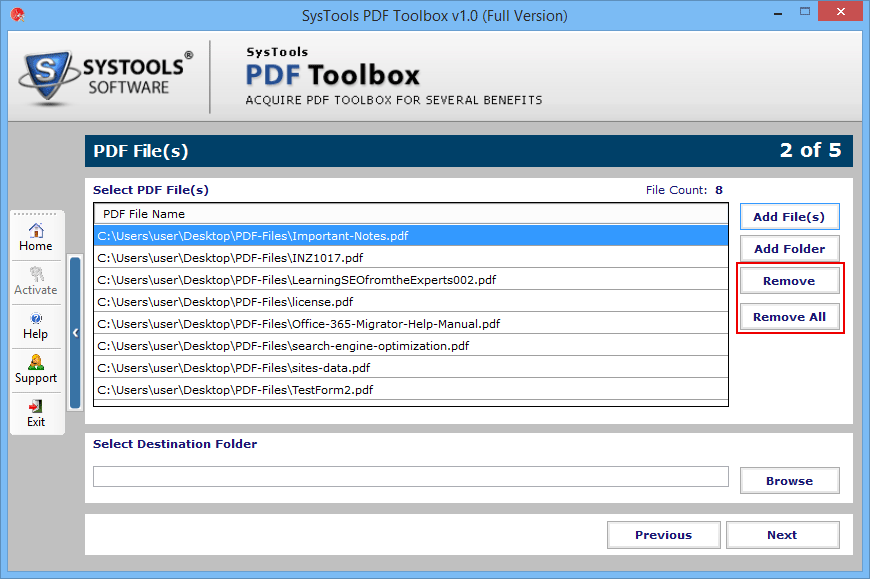Close the PDF Toolbox window

841,12
